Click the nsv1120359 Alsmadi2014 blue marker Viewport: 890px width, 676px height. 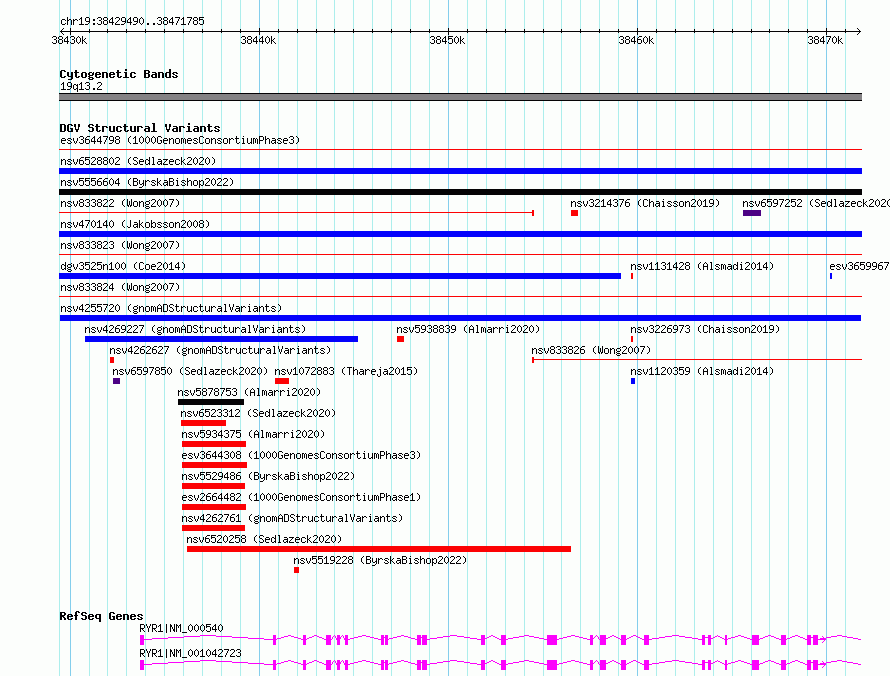click(633, 381)
